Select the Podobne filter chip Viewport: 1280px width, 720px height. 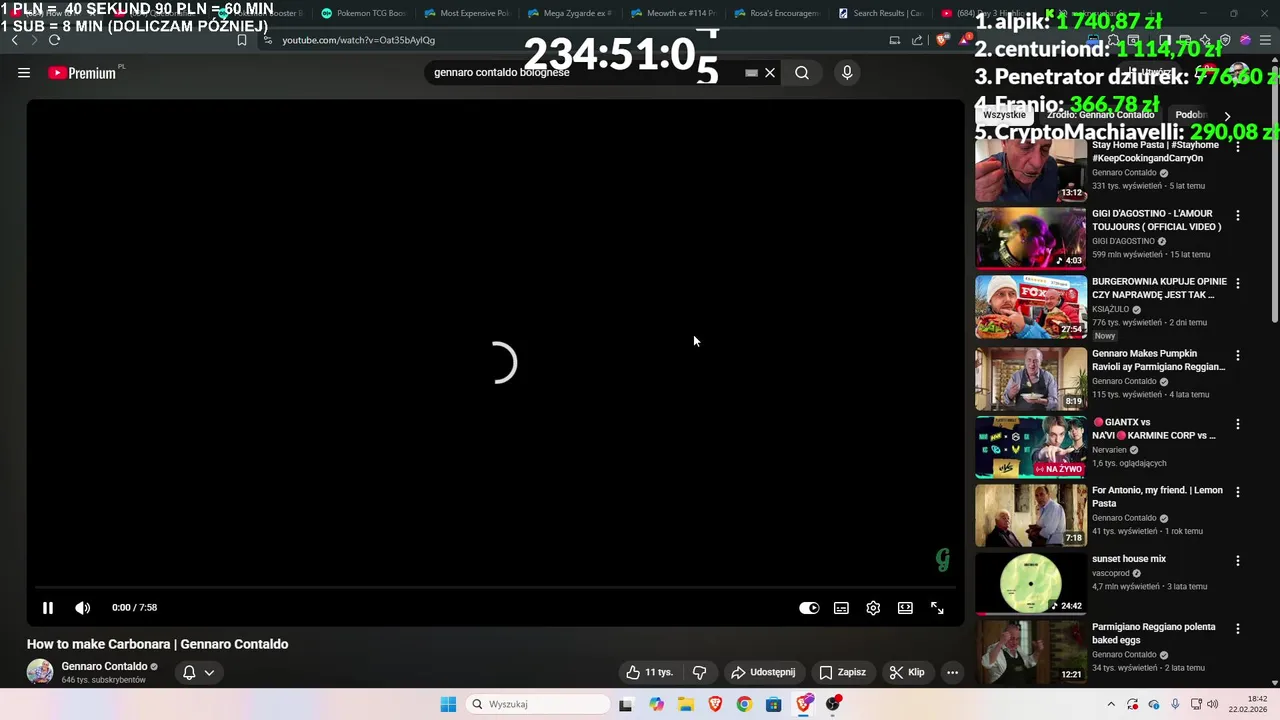(1192, 115)
